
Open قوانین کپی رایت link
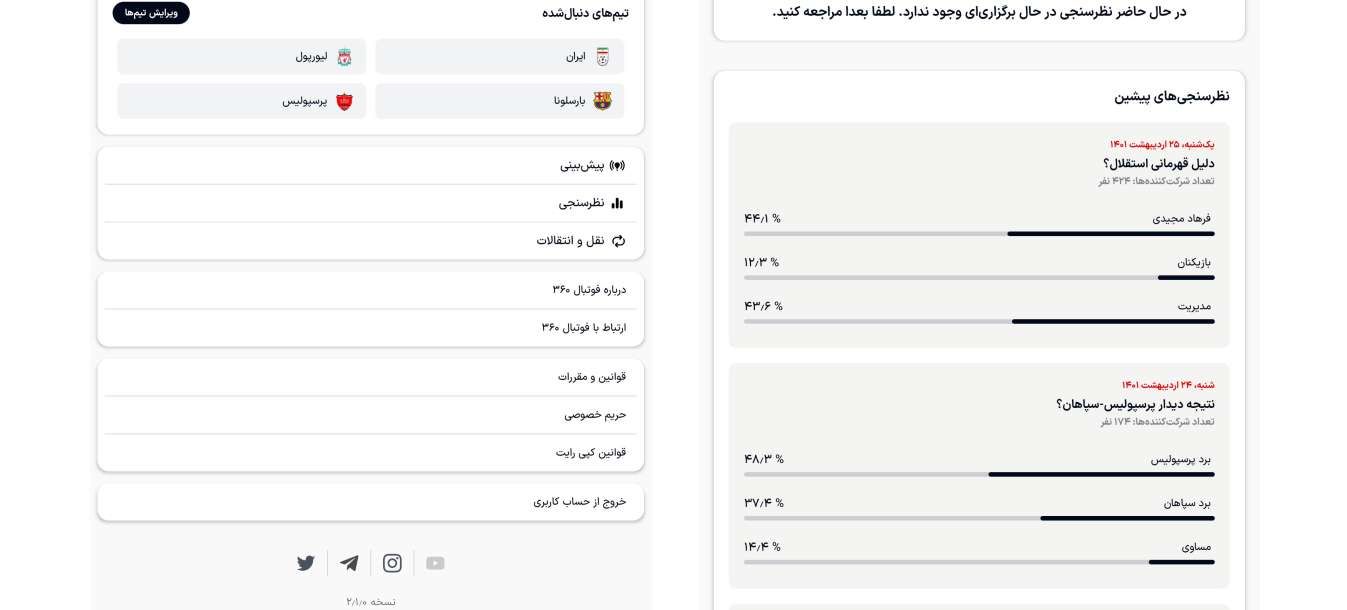591,453
